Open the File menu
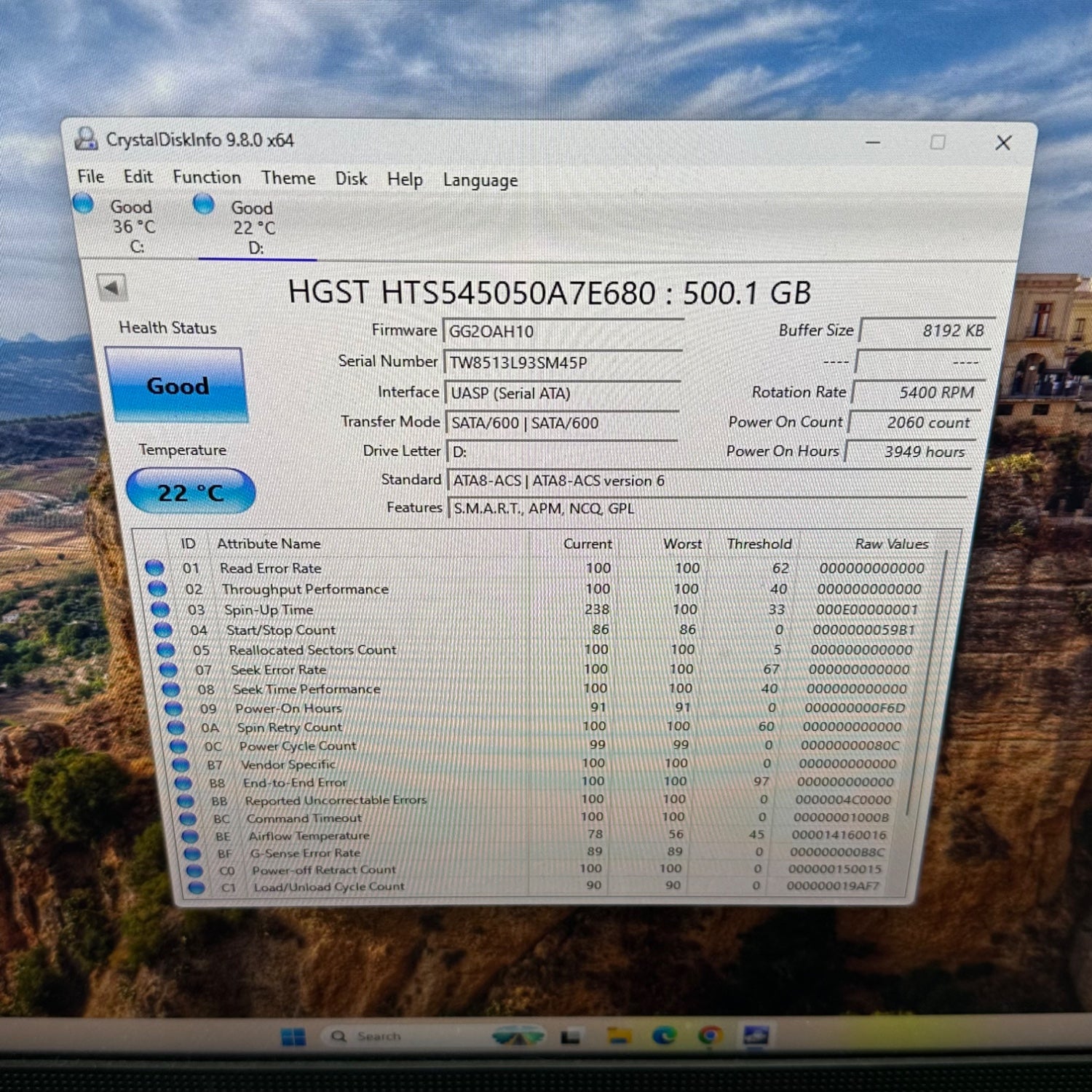 [x=91, y=176]
